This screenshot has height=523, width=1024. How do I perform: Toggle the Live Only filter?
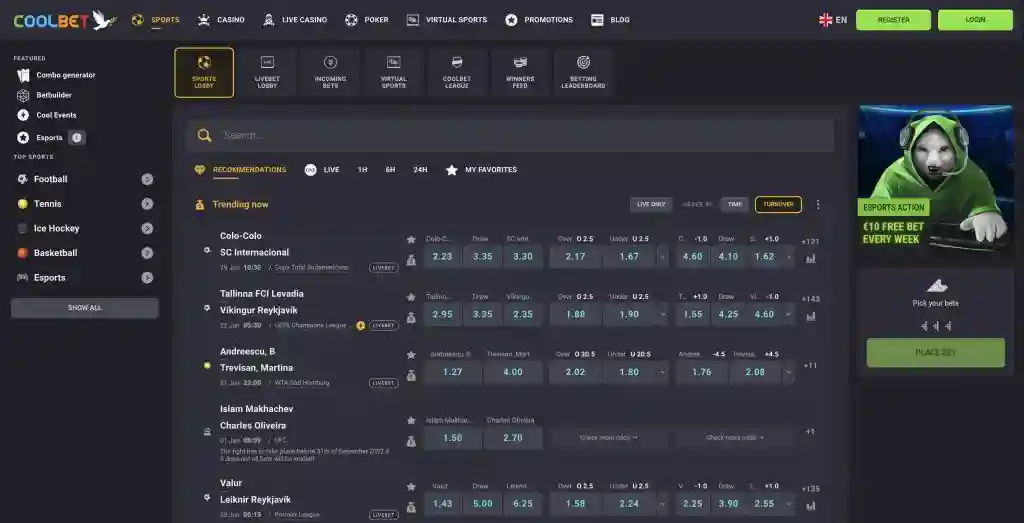[651, 204]
